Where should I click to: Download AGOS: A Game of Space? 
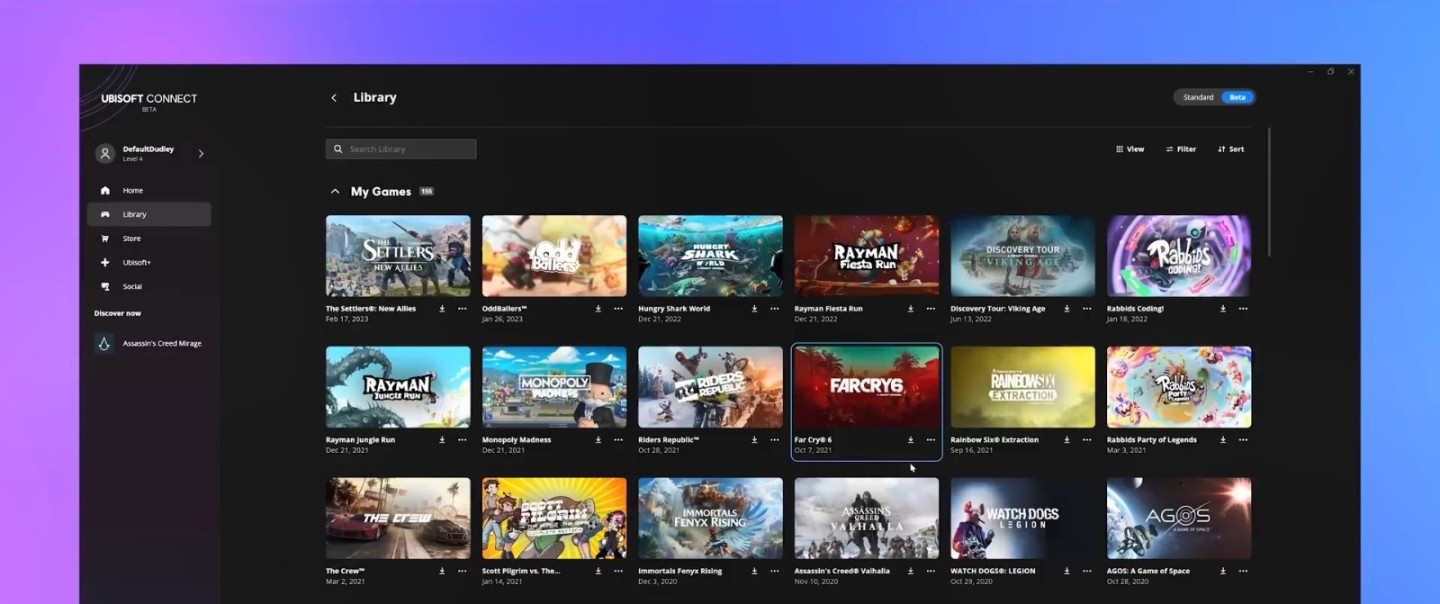pos(1222,571)
